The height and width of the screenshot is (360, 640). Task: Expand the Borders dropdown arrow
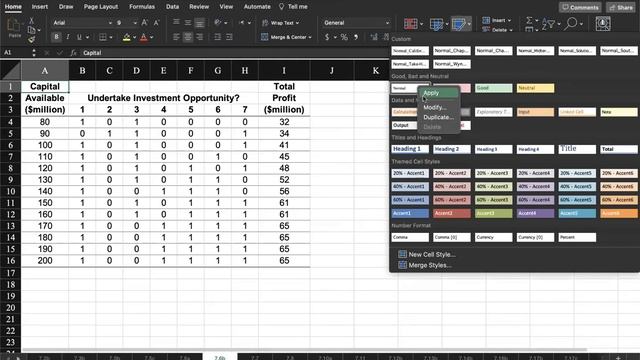click(x=111, y=38)
